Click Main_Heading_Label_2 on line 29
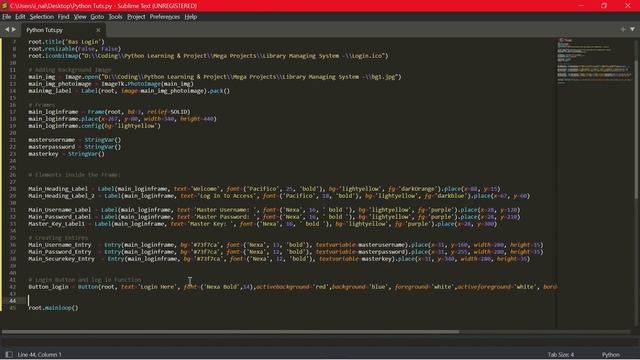The height and width of the screenshot is (360, 640). point(61,196)
